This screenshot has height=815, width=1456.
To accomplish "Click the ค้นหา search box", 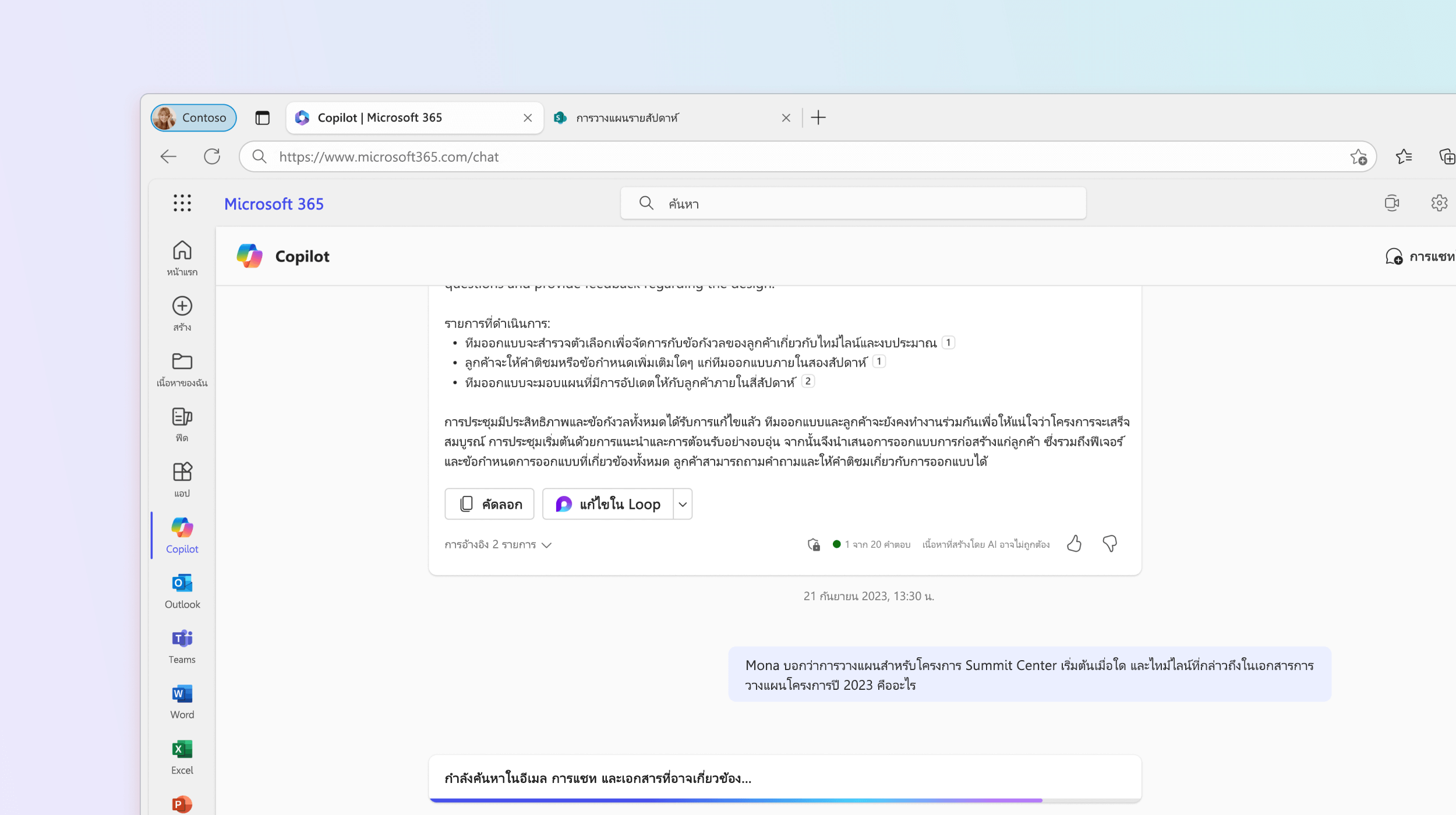I will (853, 203).
